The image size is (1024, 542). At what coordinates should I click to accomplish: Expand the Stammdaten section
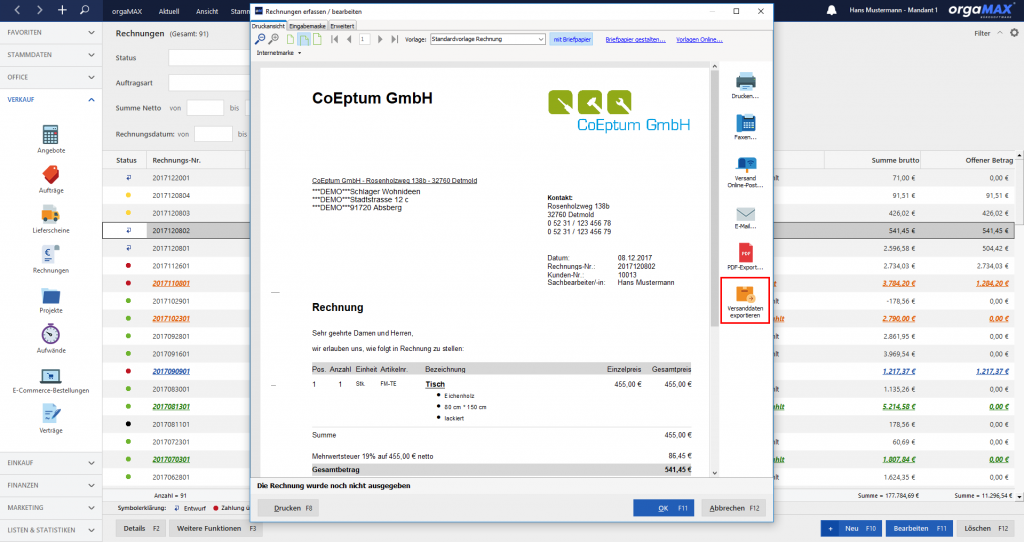coord(51,55)
